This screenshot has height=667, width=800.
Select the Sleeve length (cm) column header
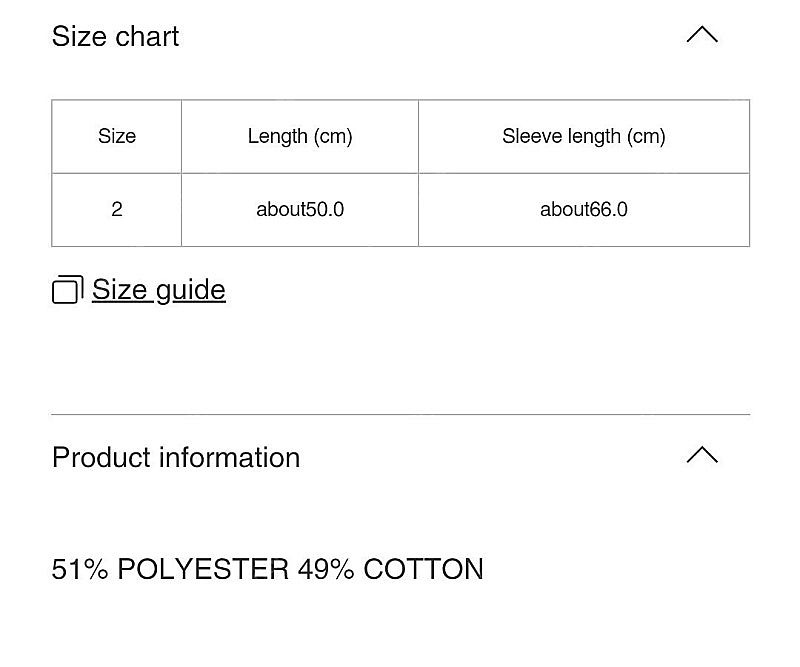click(584, 136)
